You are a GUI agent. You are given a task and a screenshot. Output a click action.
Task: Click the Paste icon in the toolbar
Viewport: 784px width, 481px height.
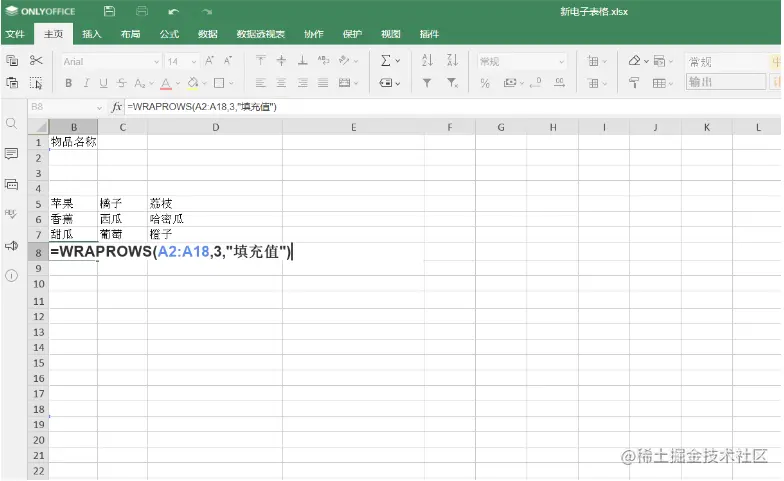click(12, 83)
